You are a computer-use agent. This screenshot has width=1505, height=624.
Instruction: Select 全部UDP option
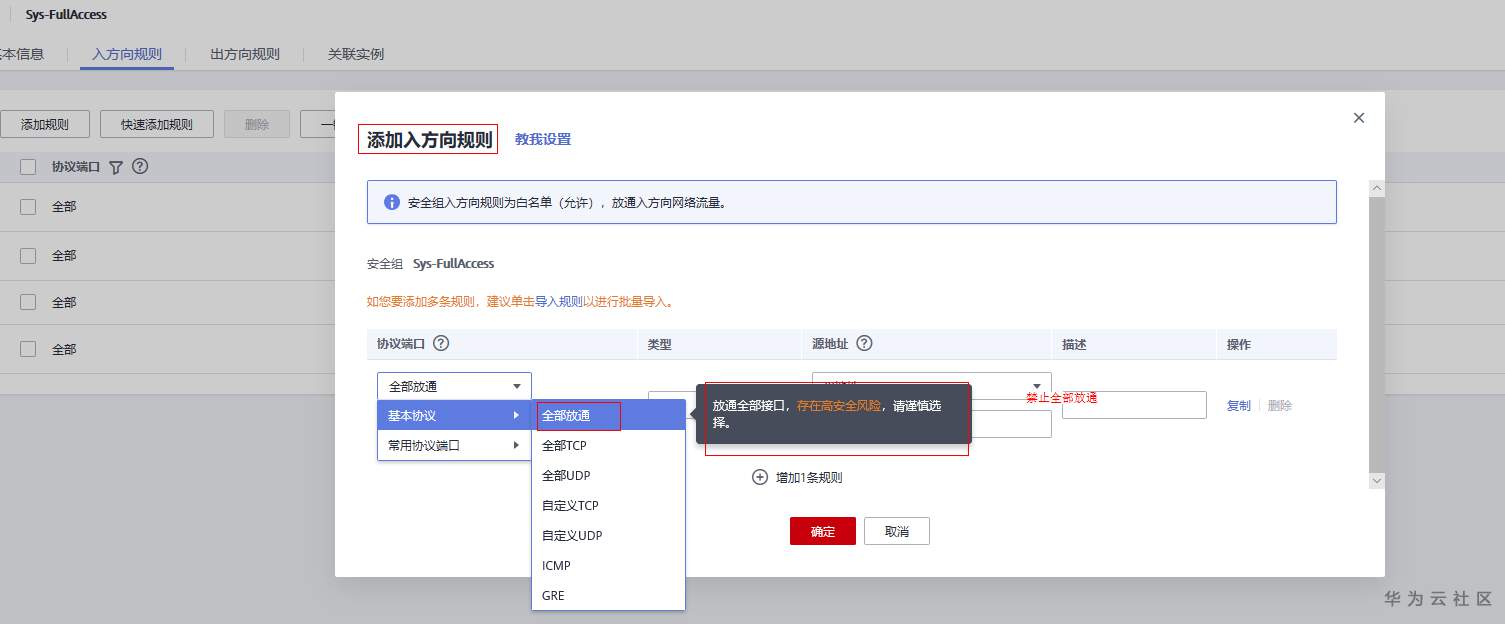pyautogui.click(x=608, y=475)
